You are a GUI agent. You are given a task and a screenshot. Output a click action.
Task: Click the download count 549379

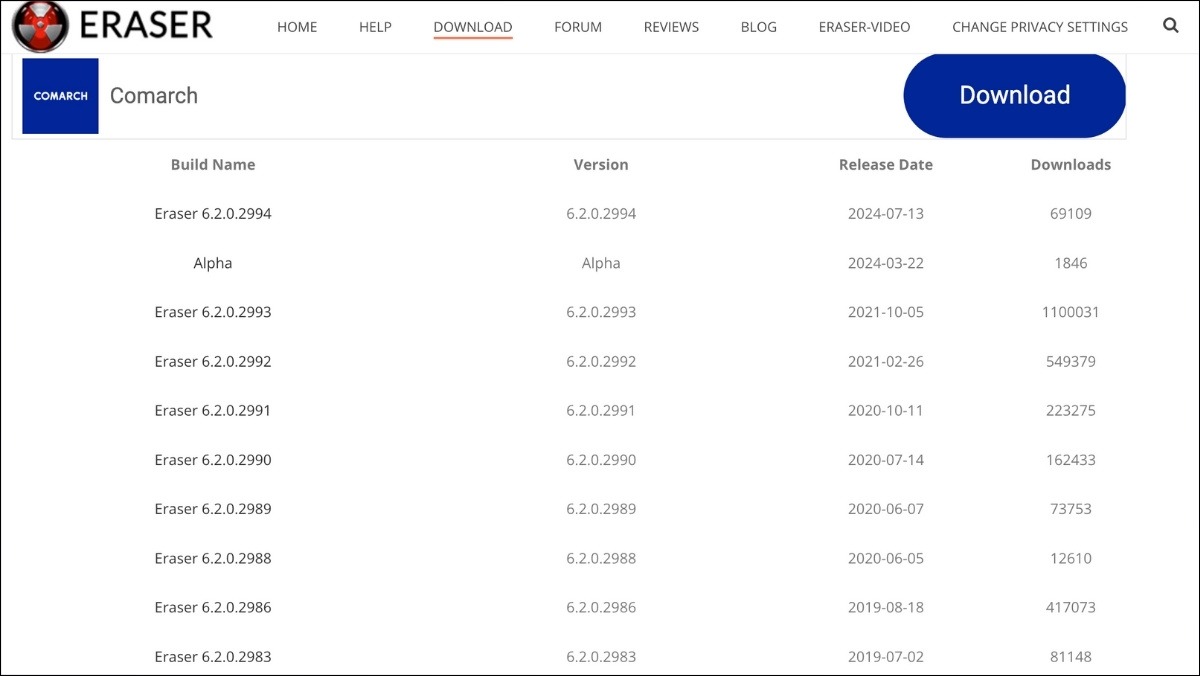(1071, 361)
